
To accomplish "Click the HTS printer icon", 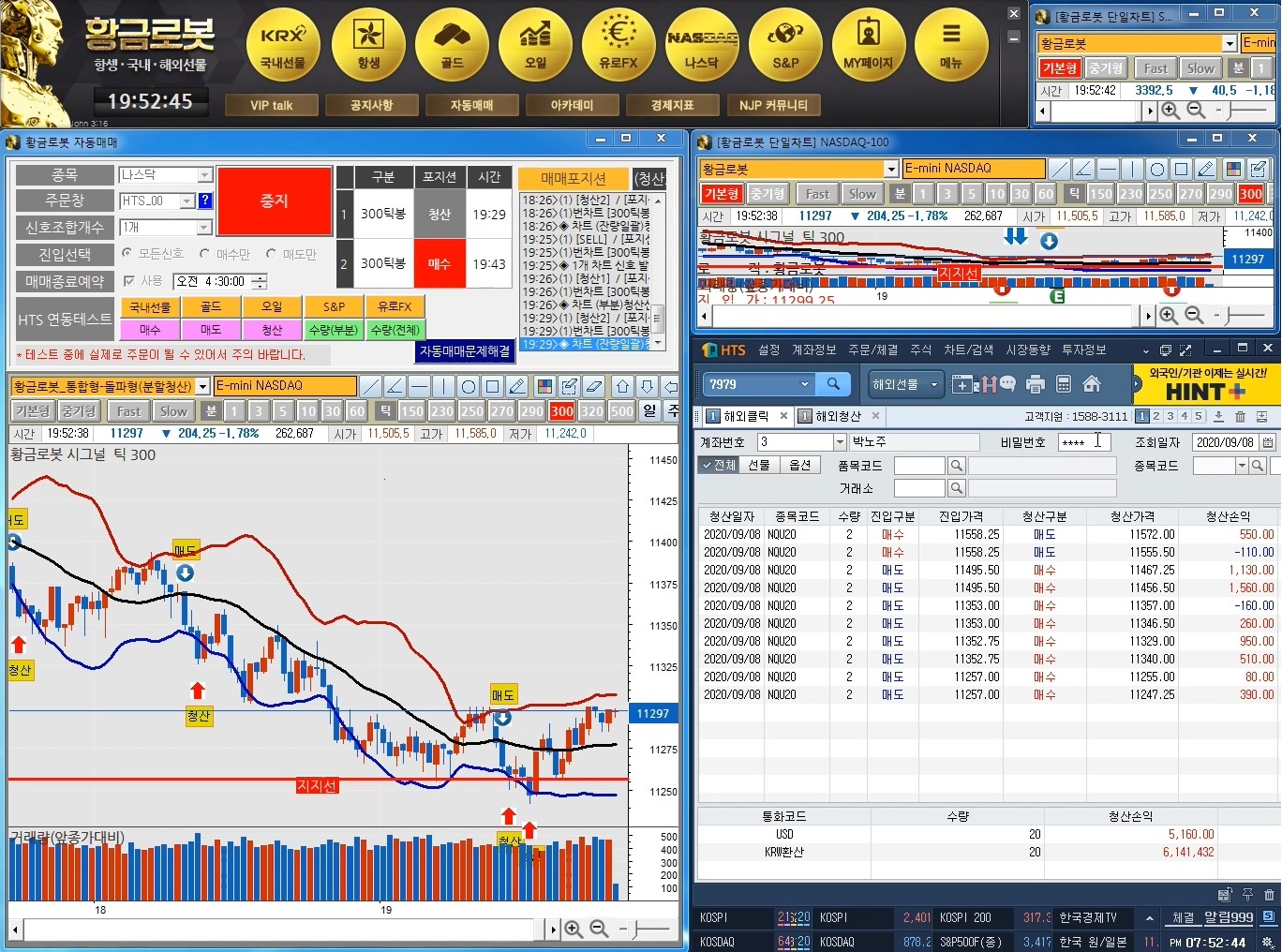I will 1036,384.
